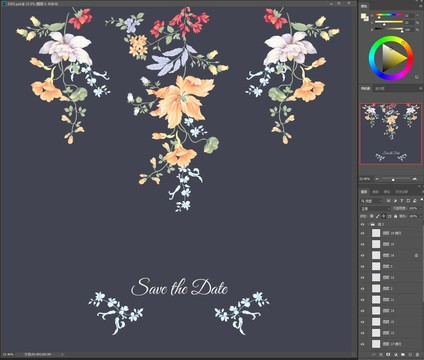This screenshot has height=360, width=424.
Task: Click the foreground color swatch
Action: (363, 16)
